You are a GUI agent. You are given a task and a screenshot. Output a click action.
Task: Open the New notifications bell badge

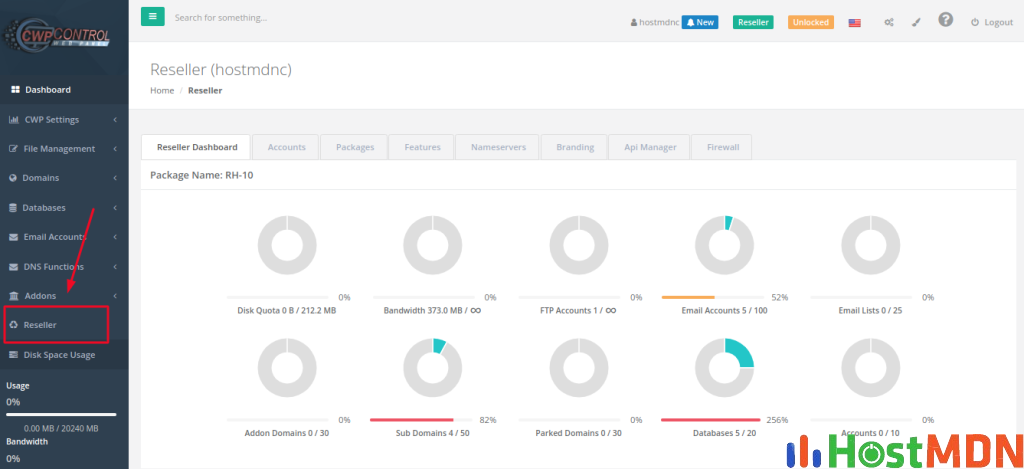700,22
